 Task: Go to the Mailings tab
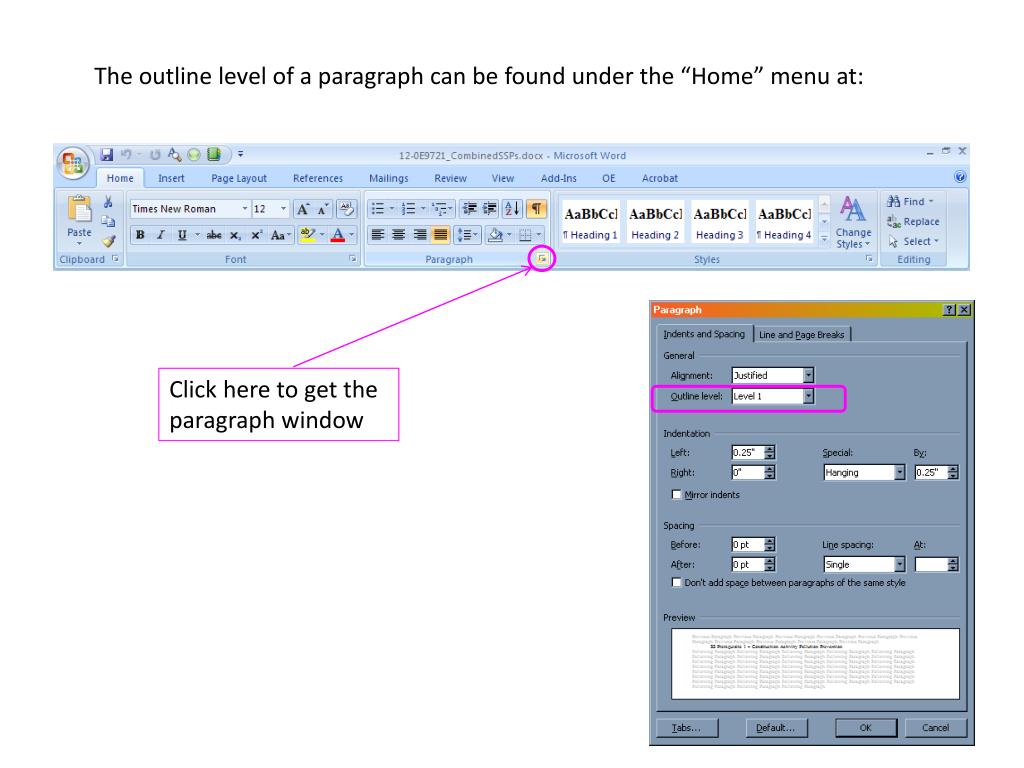click(x=389, y=178)
